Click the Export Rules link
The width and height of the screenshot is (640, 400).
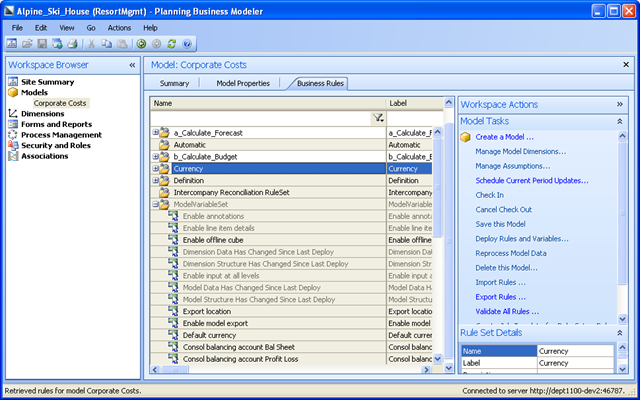coord(500,297)
